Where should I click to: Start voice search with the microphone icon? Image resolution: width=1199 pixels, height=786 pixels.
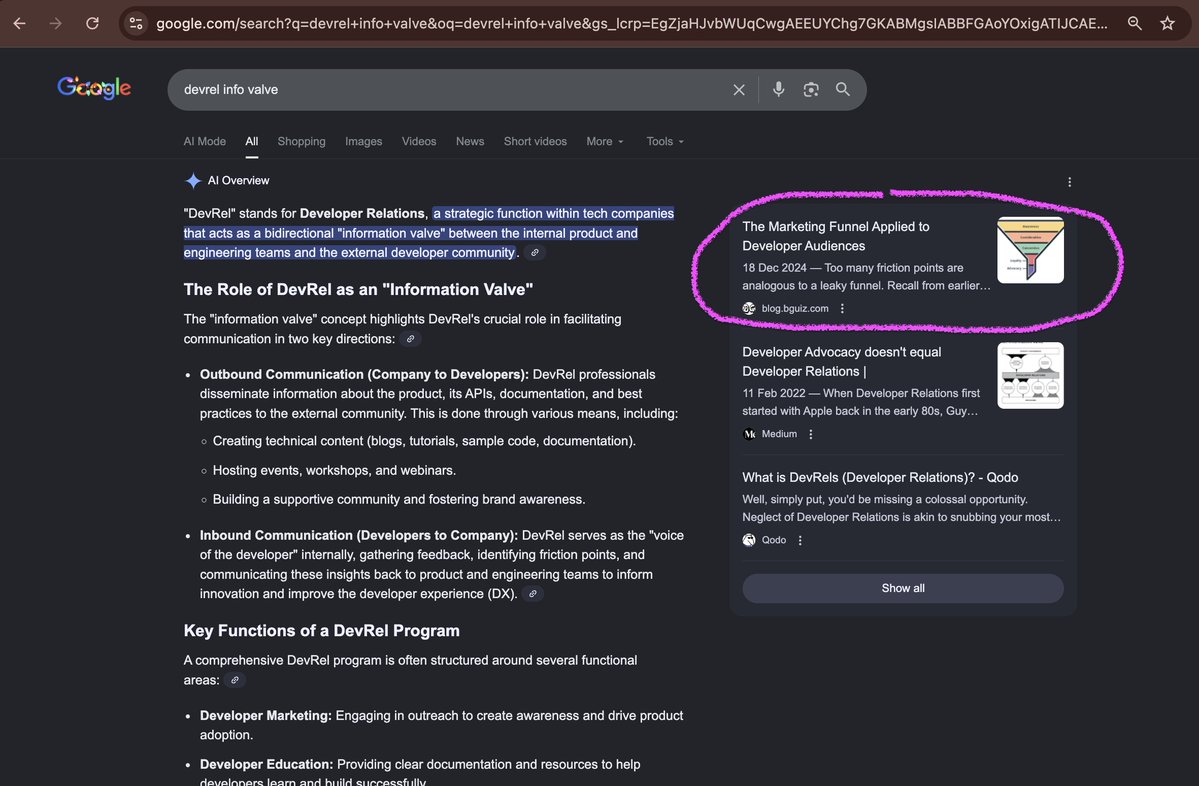(x=778, y=89)
